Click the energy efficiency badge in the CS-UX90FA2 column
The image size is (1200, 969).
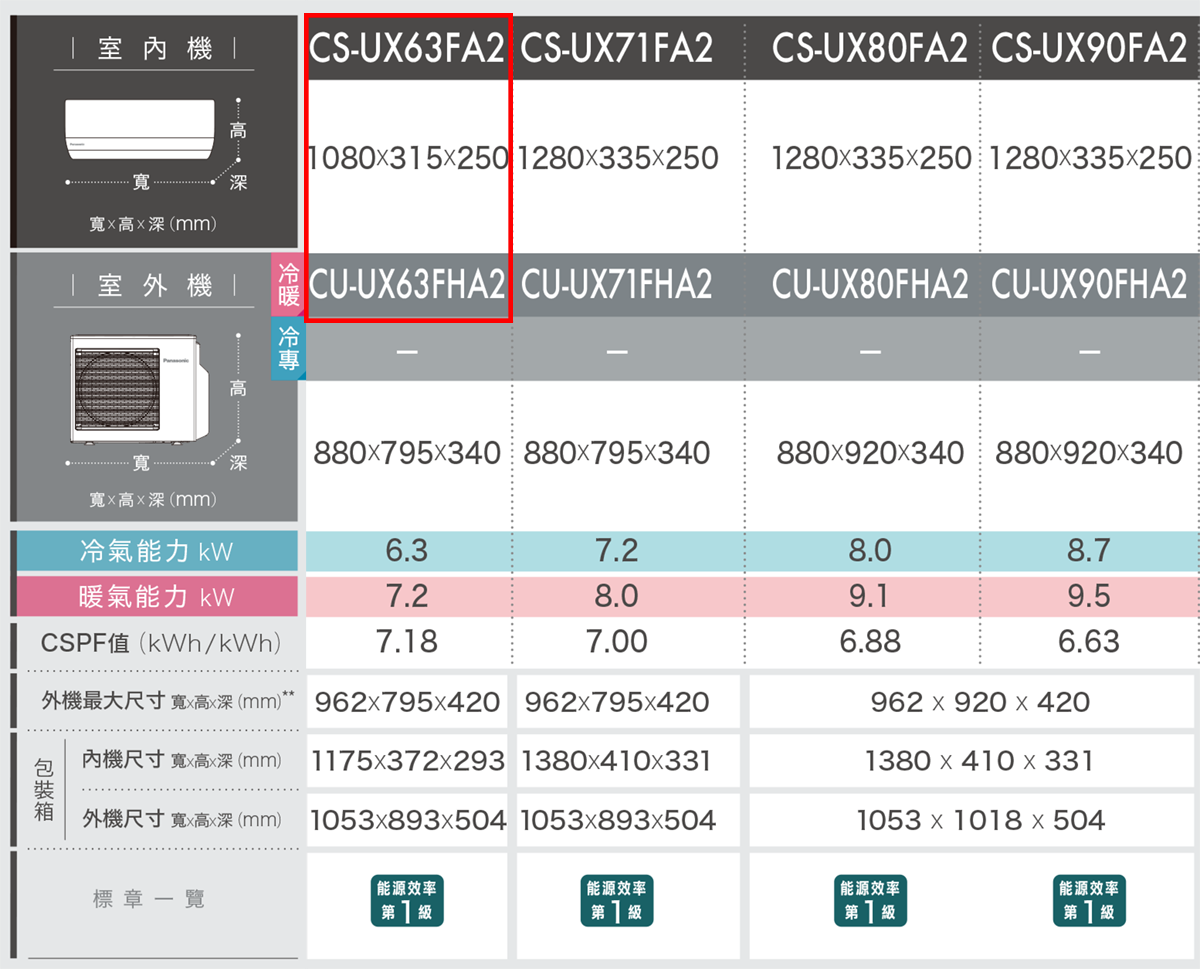(x=1089, y=901)
